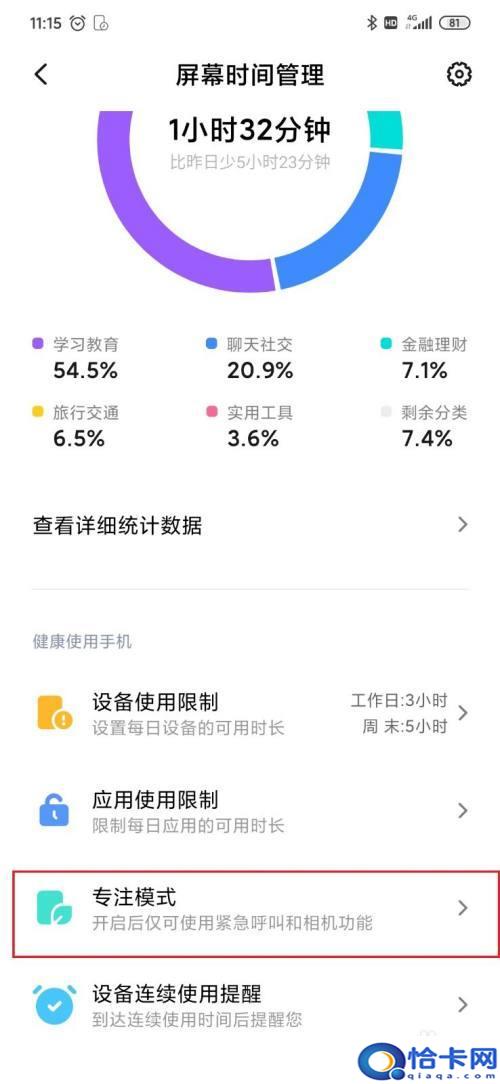Viewport: 500px width, 1084px height.
Task: Tap the blue alarm clock reminder icon
Action: pyautogui.click(x=54, y=1004)
